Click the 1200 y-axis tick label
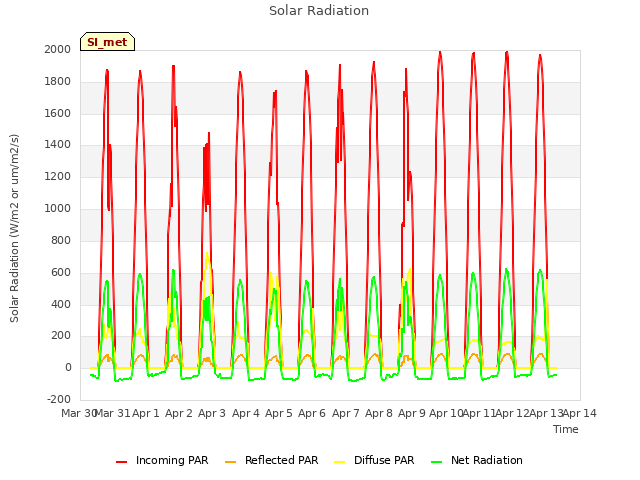640x480 pixels. click(58, 177)
